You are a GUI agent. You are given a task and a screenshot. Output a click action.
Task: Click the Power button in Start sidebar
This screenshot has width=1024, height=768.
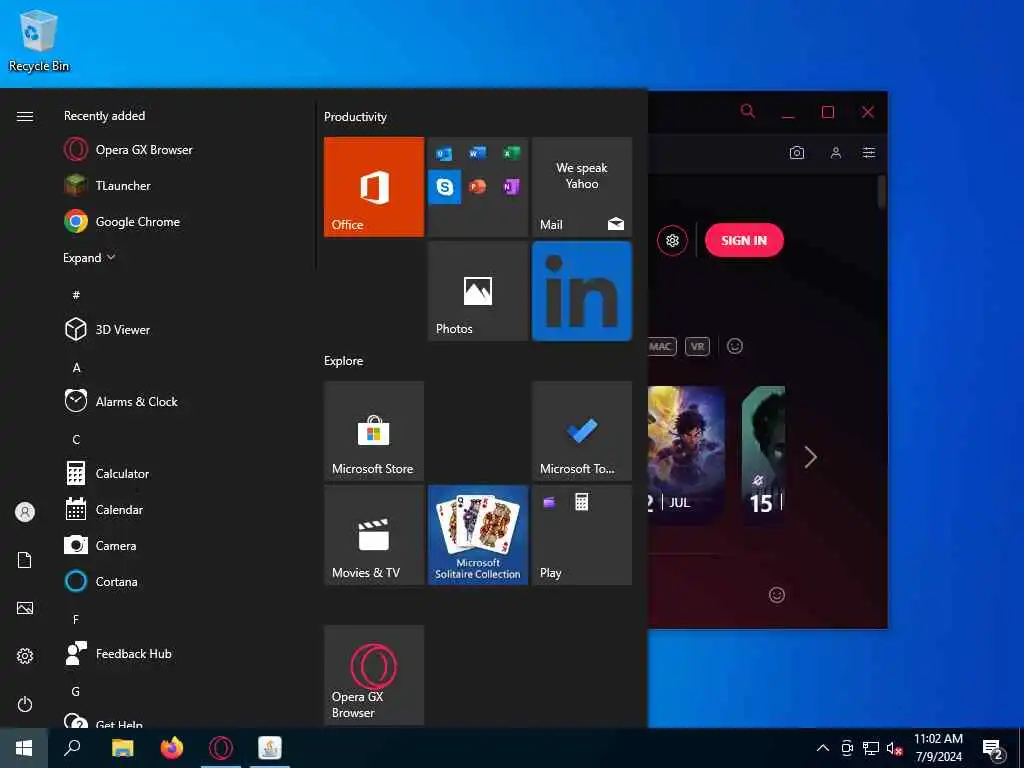tap(25, 704)
